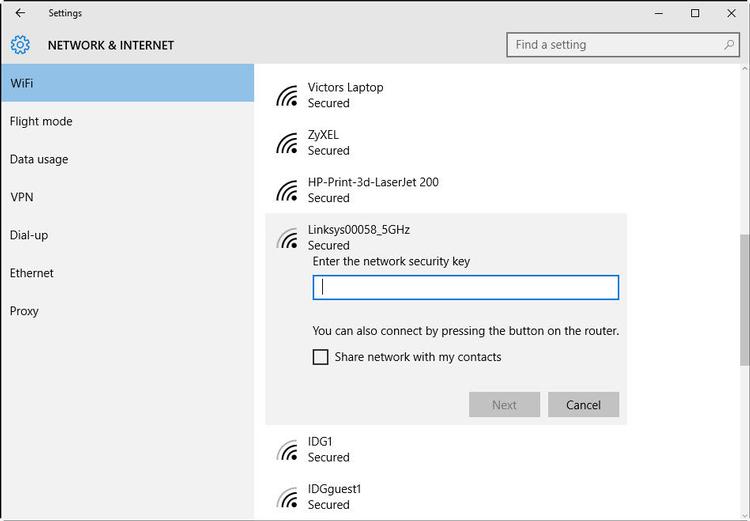The height and width of the screenshot is (521, 750).
Task: Click the back arrow in title bar
Action: tap(20, 13)
